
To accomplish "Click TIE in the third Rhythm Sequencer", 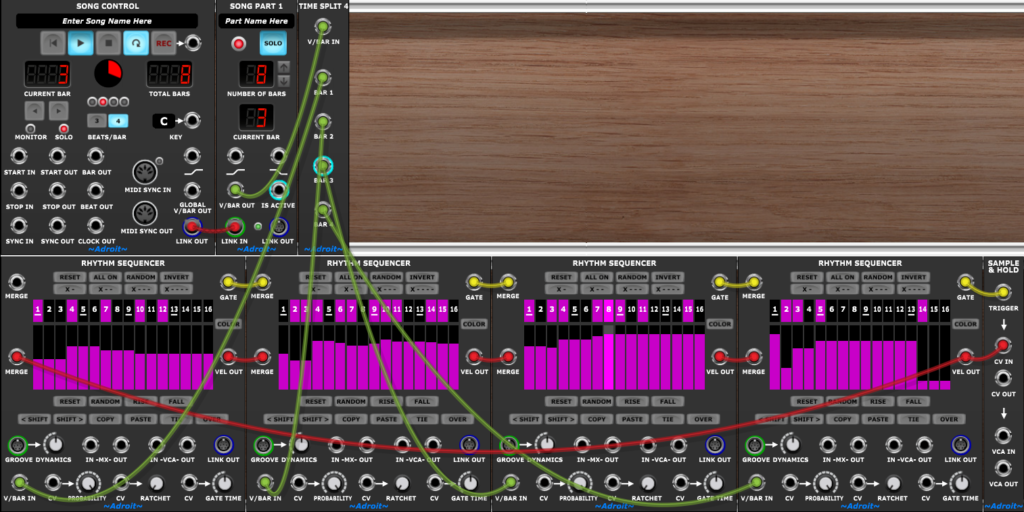I will 667,419.
